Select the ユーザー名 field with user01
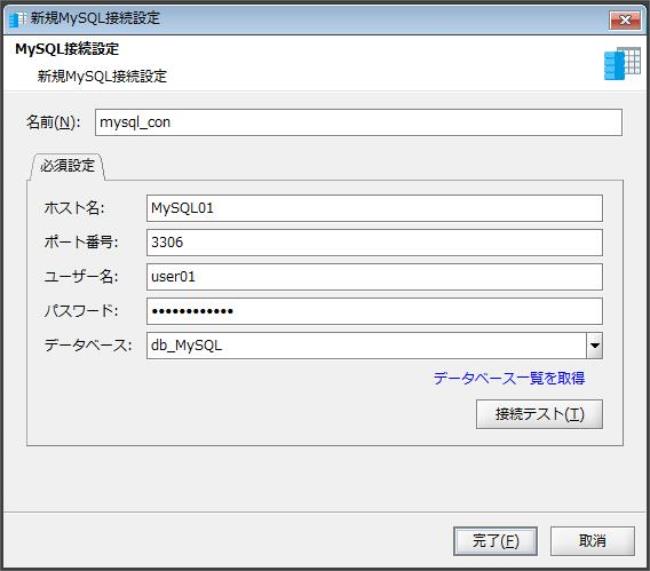650x571 pixels. tap(374, 277)
